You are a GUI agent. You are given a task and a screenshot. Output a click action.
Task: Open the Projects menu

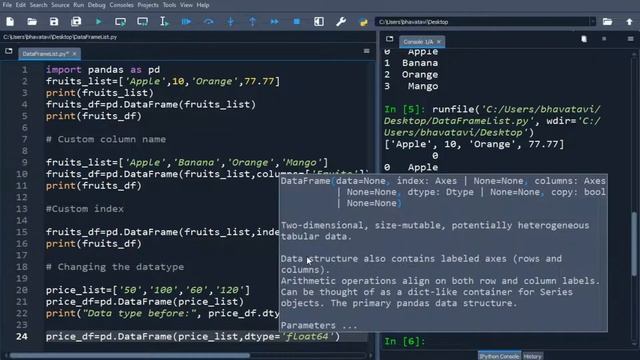pyautogui.click(x=148, y=5)
